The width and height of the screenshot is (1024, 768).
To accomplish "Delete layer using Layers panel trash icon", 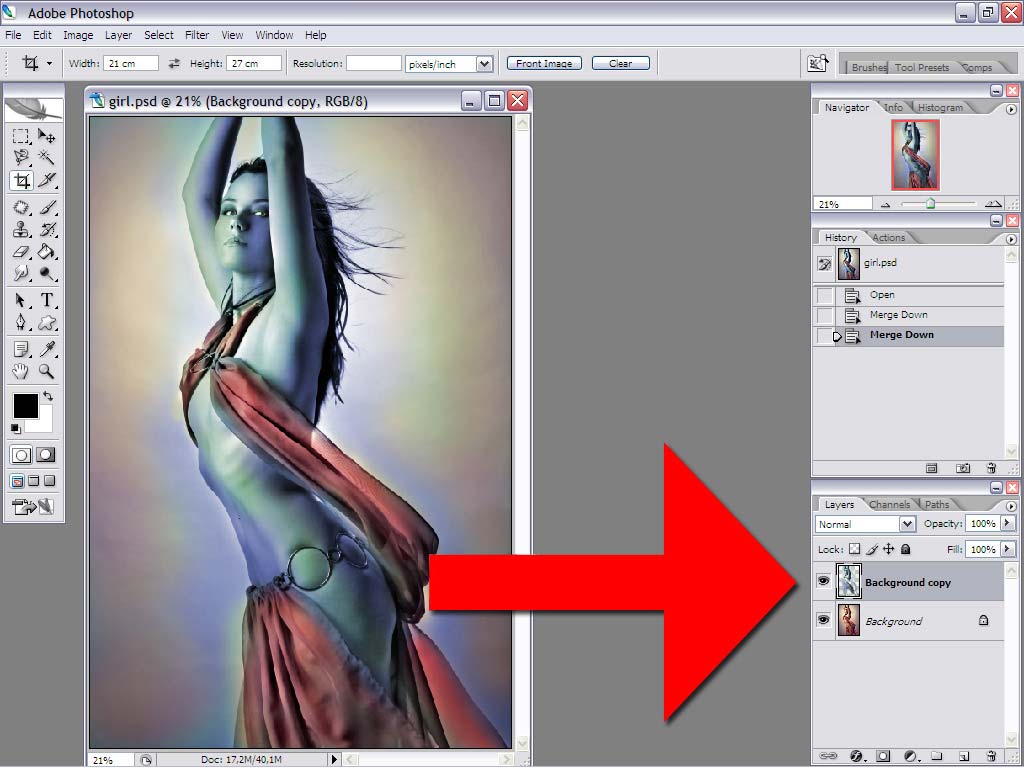I will pyautogui.click(x=991, y=756).
